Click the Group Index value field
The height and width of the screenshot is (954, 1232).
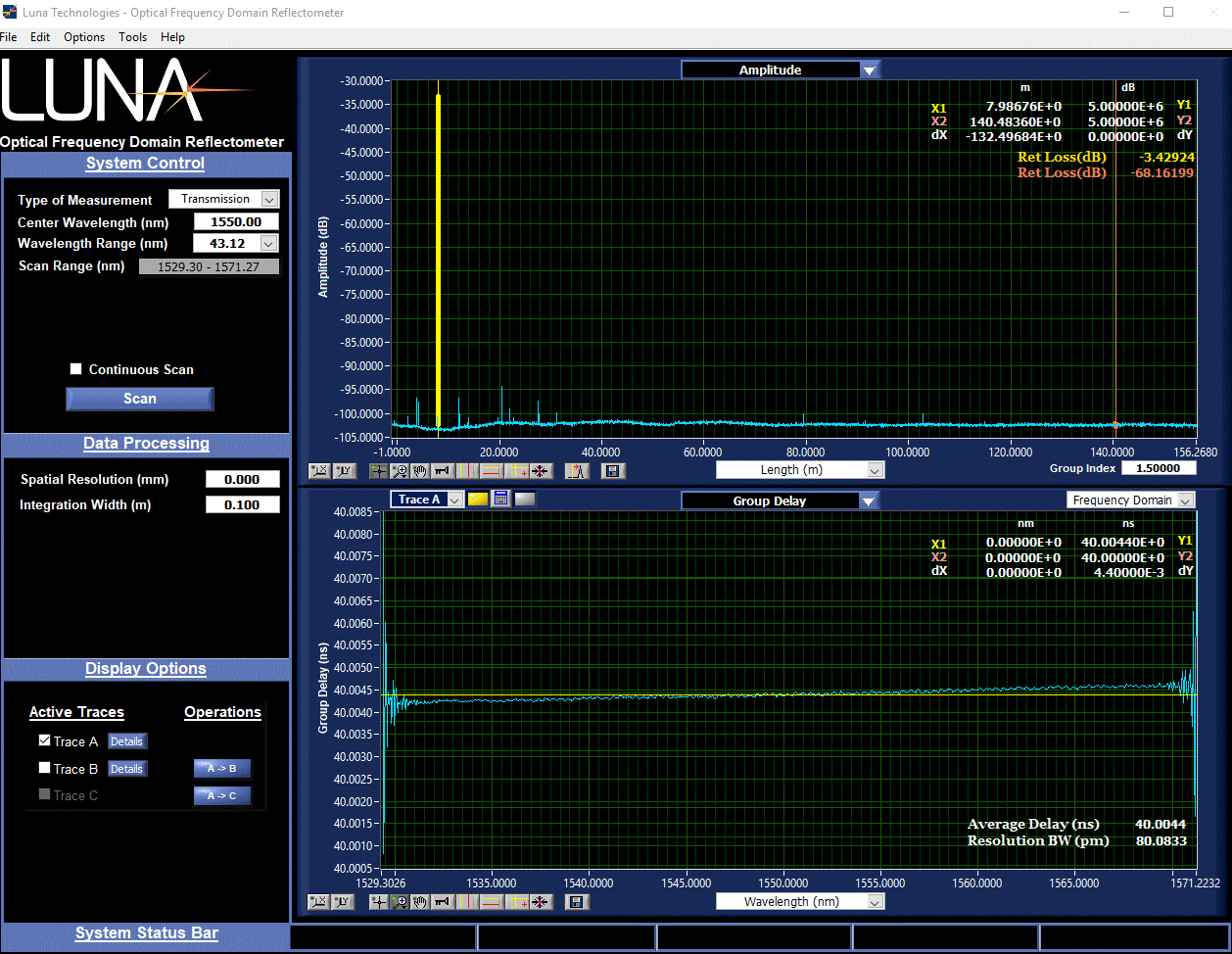coord(1159,468)
